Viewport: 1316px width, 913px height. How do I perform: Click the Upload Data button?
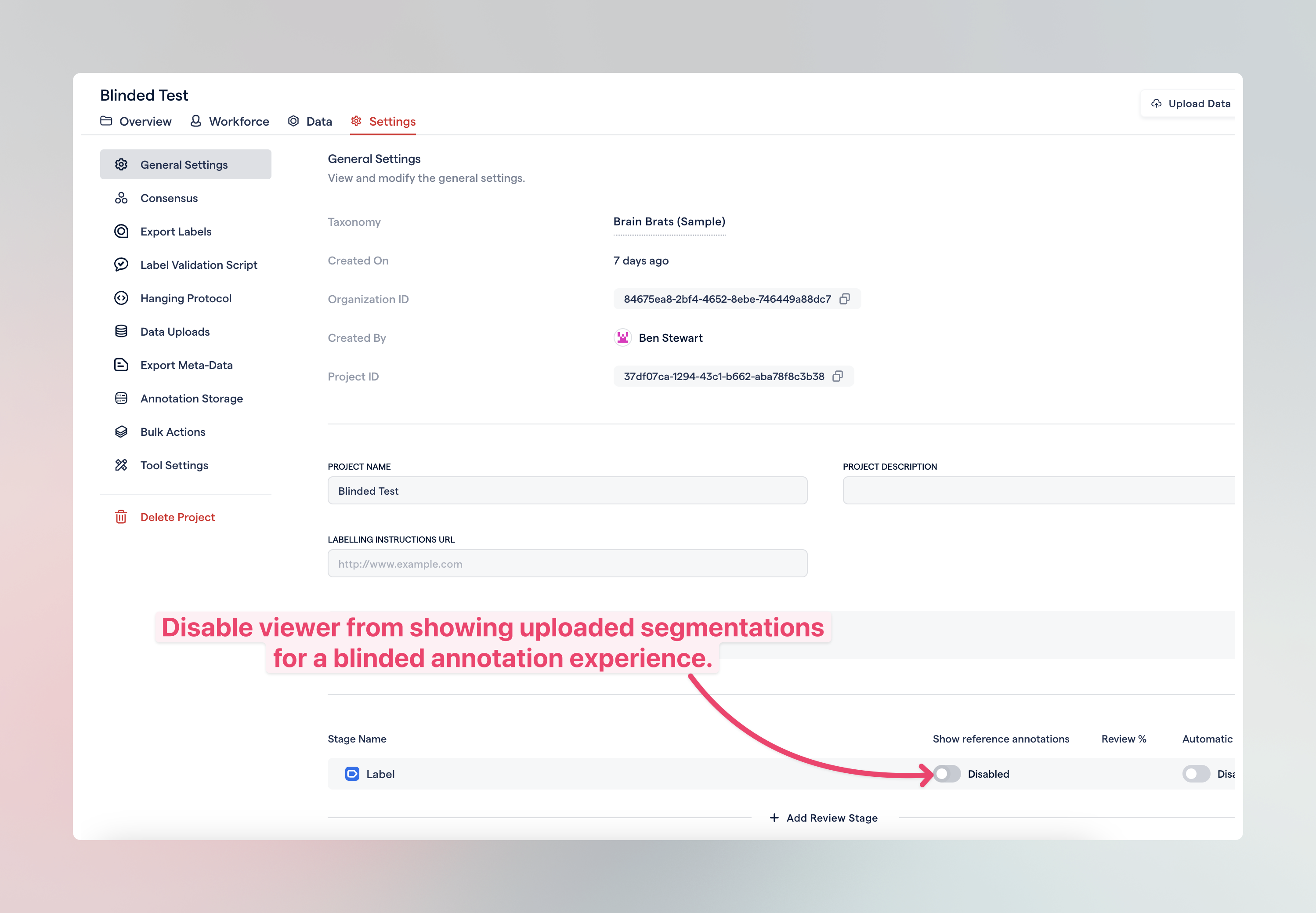(x=1189, y=104)
